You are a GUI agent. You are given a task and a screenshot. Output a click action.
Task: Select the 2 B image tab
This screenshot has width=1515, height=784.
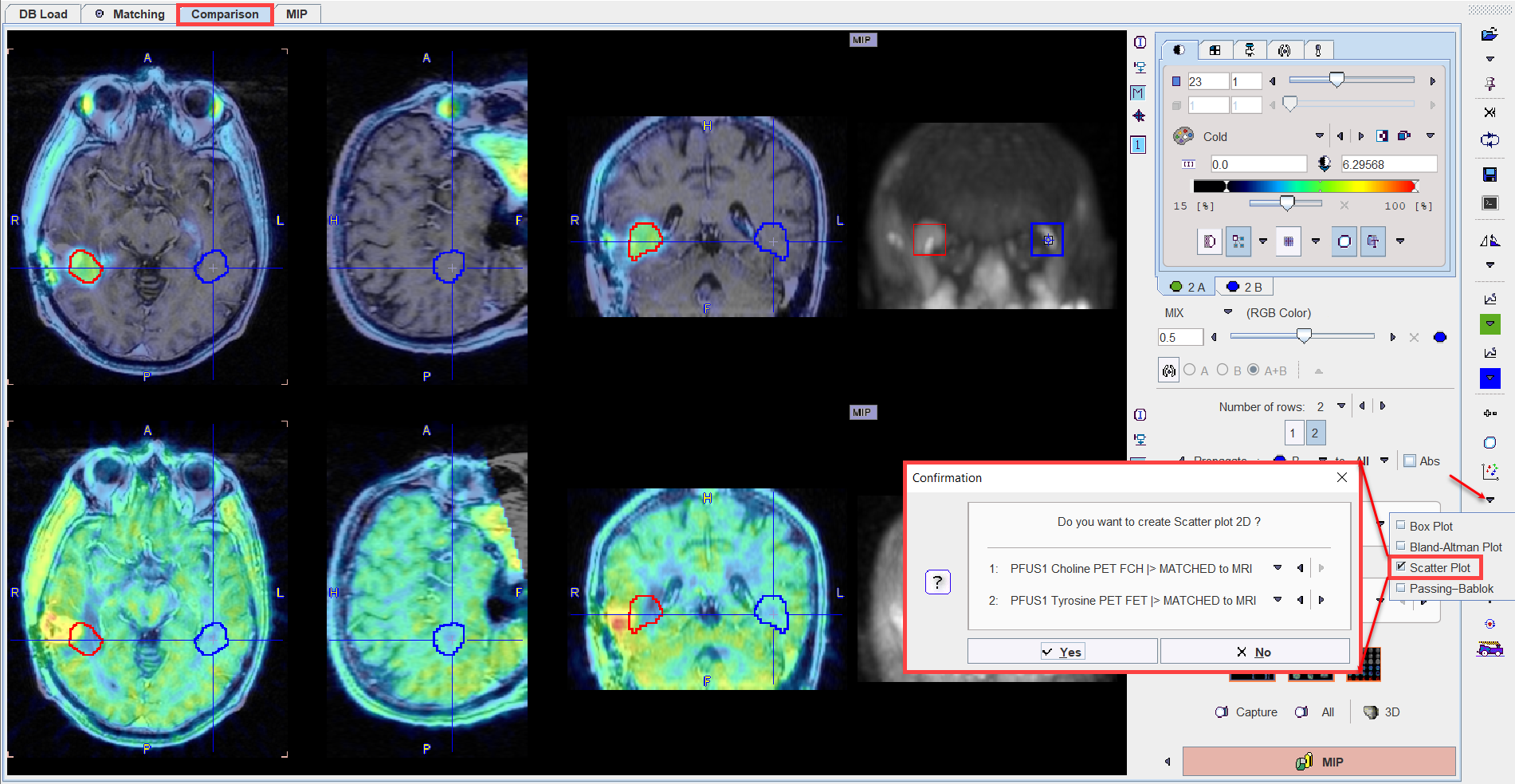[x=1244, y=287]
